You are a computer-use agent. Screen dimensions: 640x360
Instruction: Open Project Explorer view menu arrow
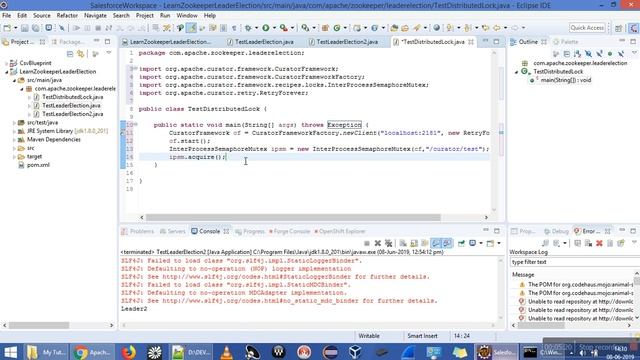(109, 53)
